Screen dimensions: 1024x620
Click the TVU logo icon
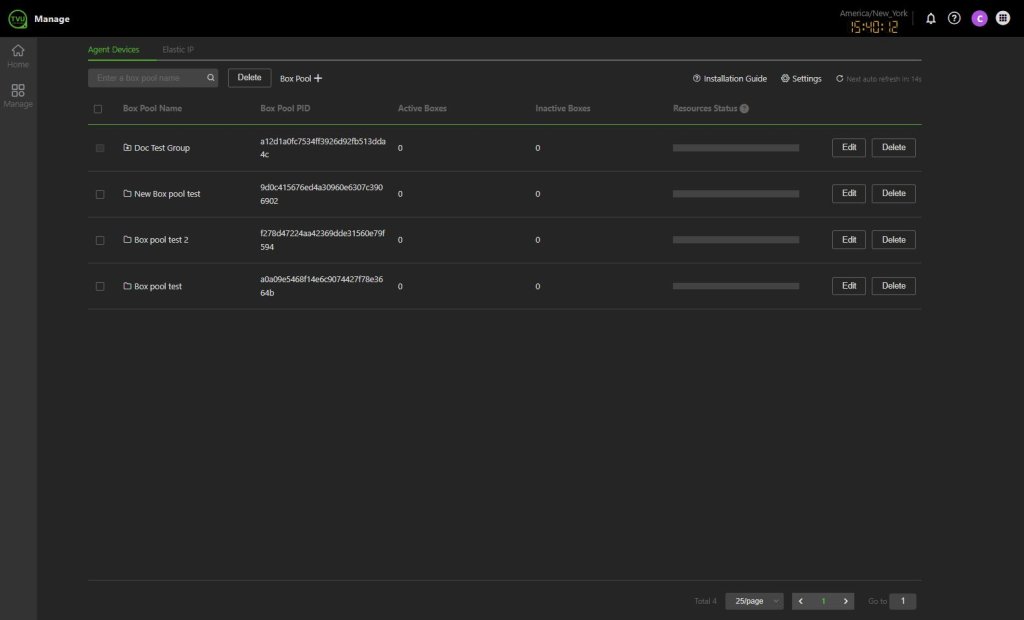coord(18,18)
